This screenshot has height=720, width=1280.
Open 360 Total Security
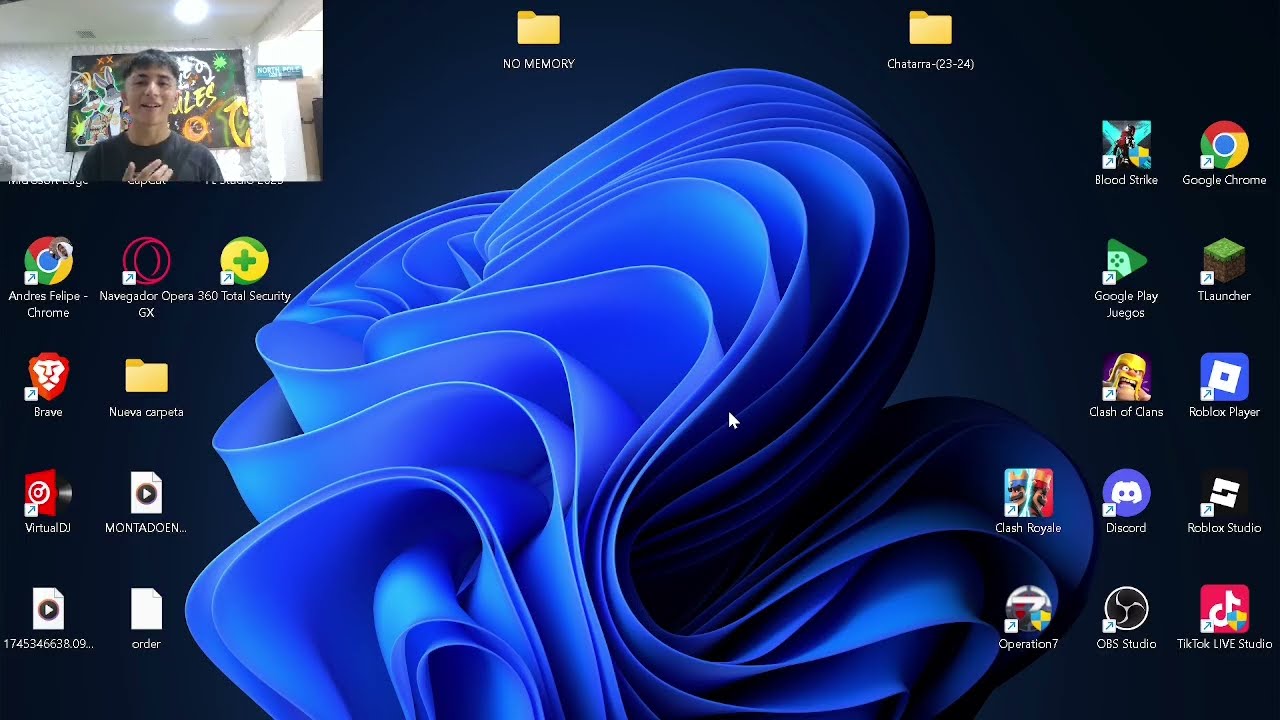click(x=244, y=261)
